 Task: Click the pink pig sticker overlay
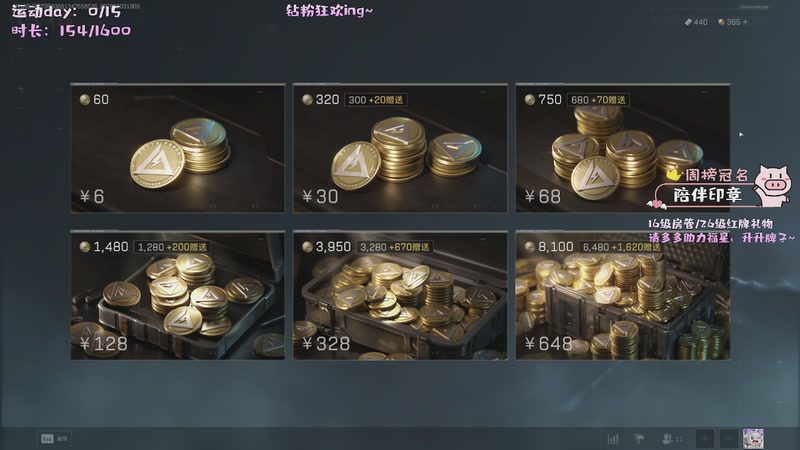click(772, 185)
